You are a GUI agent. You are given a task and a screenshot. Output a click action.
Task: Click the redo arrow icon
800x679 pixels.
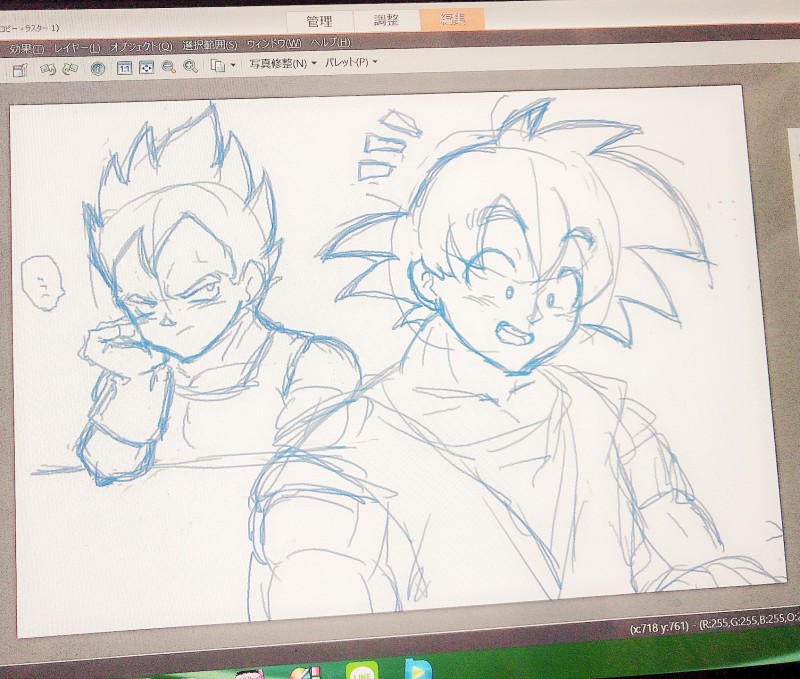coord(70,68)
